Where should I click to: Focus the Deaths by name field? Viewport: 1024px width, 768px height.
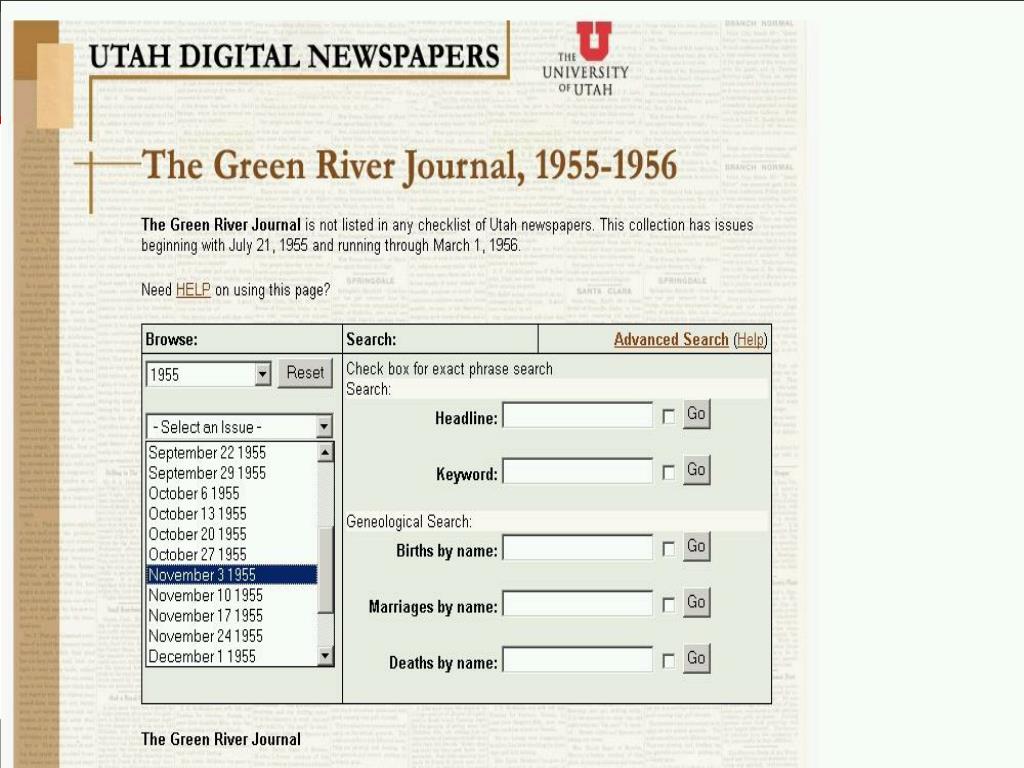[577, 660]
